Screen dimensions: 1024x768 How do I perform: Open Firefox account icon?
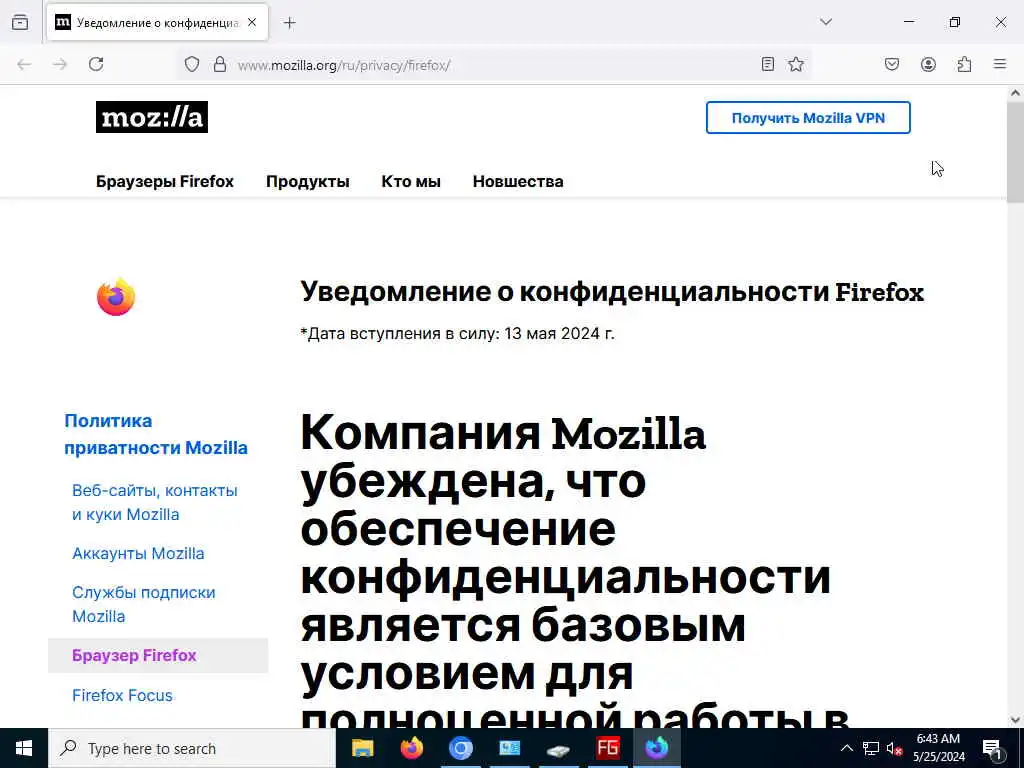coord(928,64)
